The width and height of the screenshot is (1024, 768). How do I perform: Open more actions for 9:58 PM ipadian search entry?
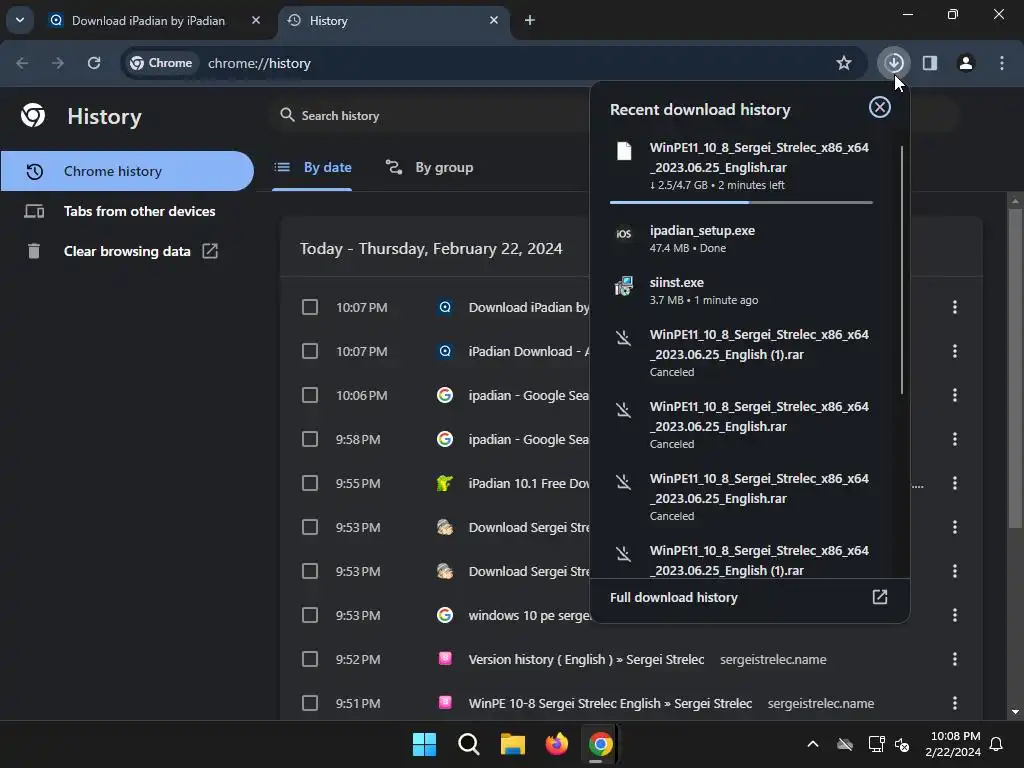[955, 439]
